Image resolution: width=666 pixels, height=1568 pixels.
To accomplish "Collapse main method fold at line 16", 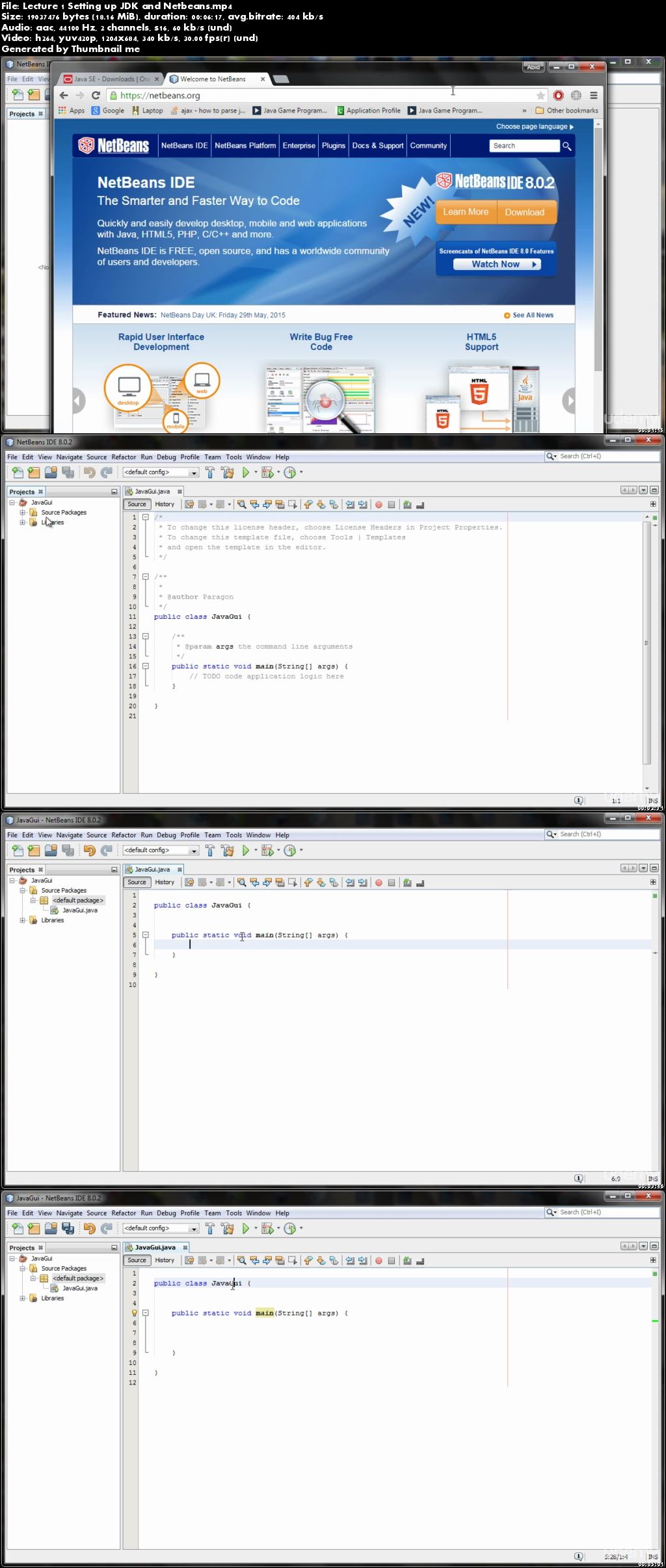I will tap(146, 666).
